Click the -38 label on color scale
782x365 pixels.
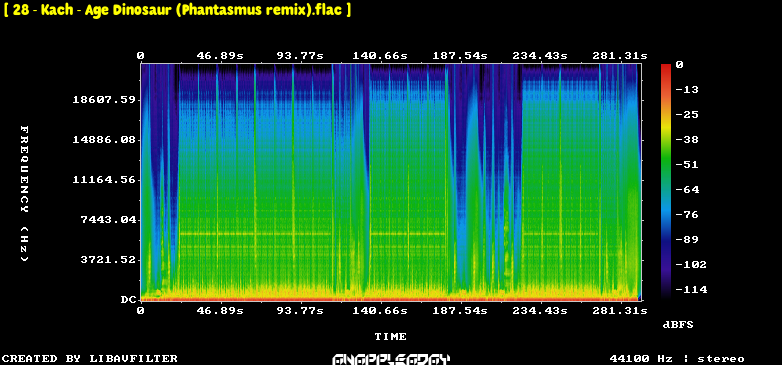click(x=687, y=140)
